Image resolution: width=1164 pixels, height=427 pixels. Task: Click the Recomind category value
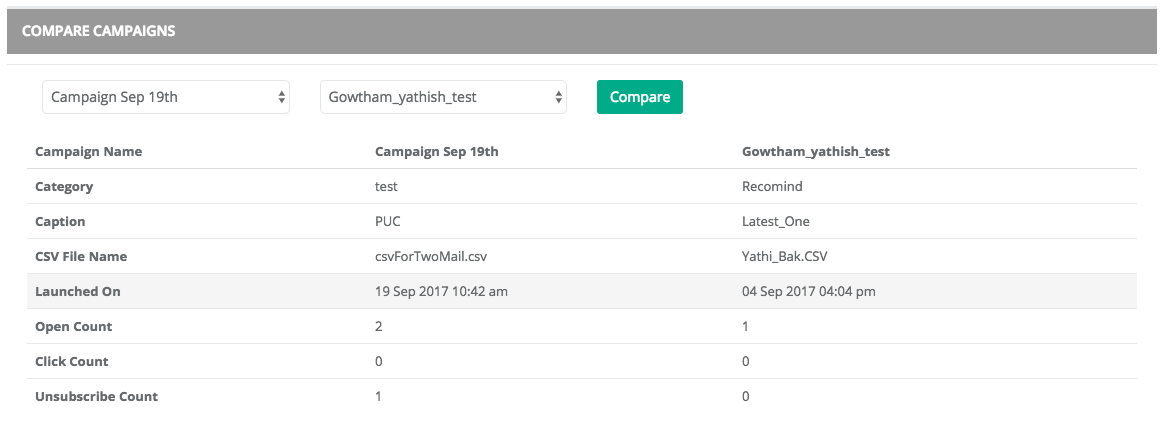tap(772, 187)
